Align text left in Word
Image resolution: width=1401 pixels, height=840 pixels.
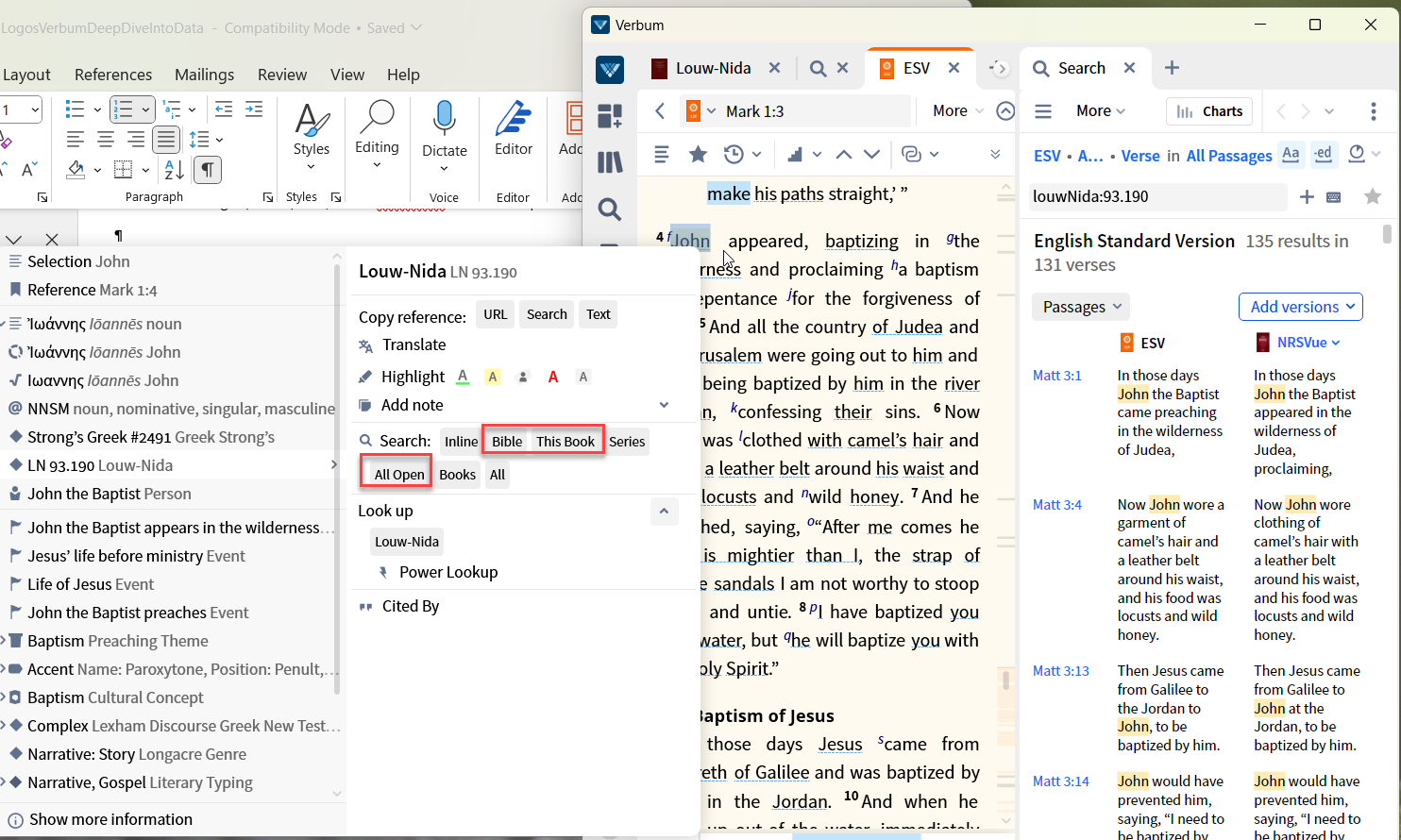tap(76, 140)
